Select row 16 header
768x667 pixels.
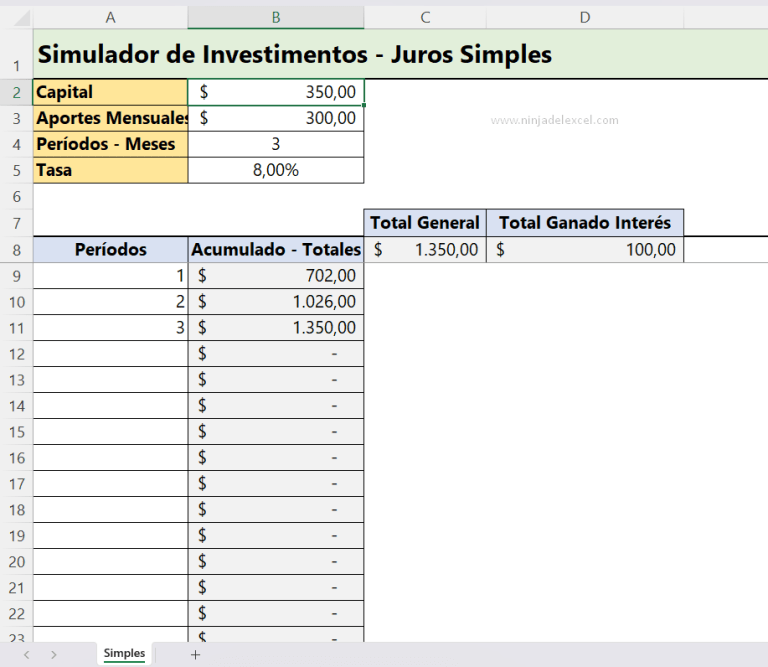[17, 457]
